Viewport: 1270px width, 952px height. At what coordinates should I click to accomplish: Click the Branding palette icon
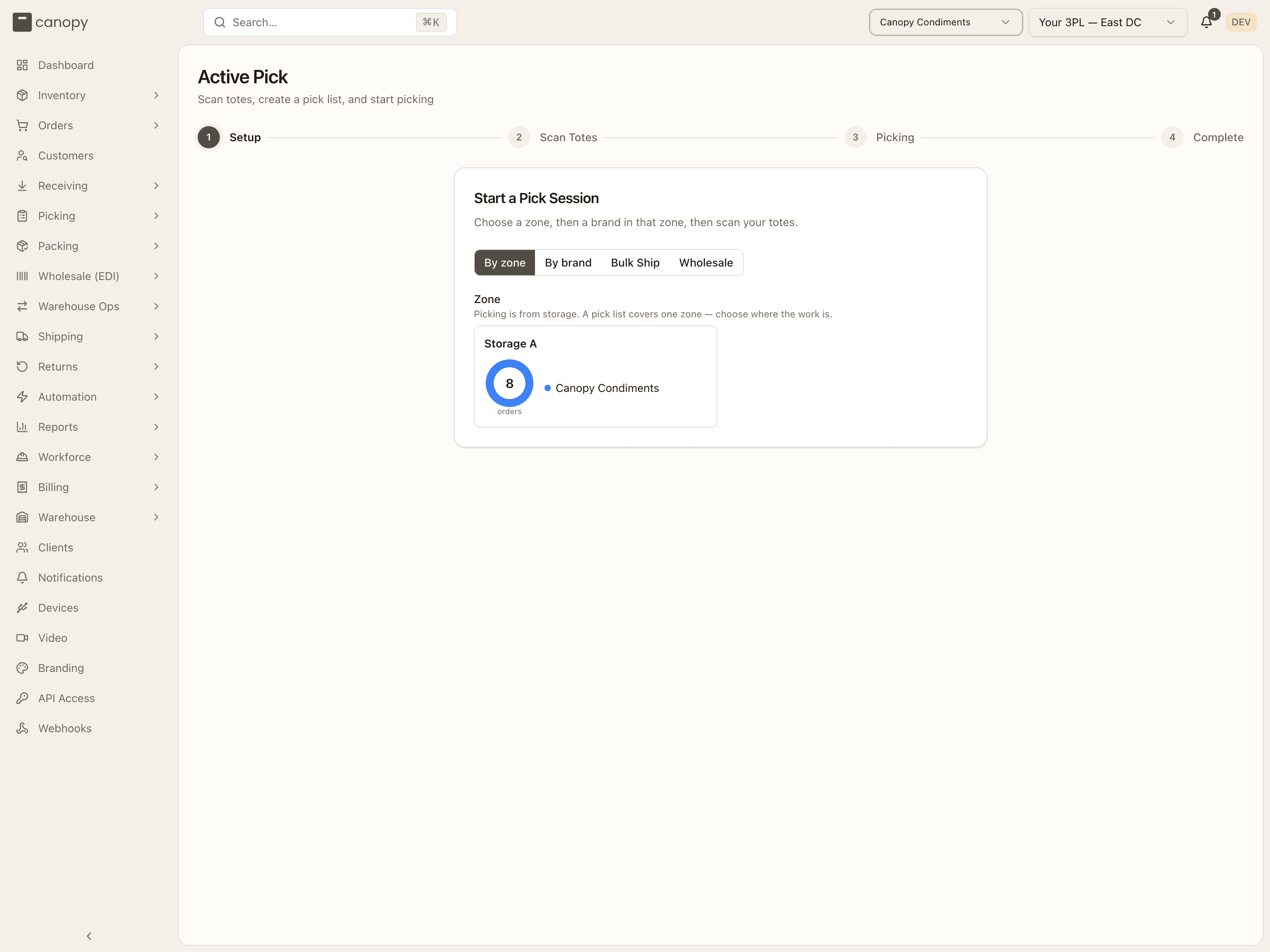point(22,668)
